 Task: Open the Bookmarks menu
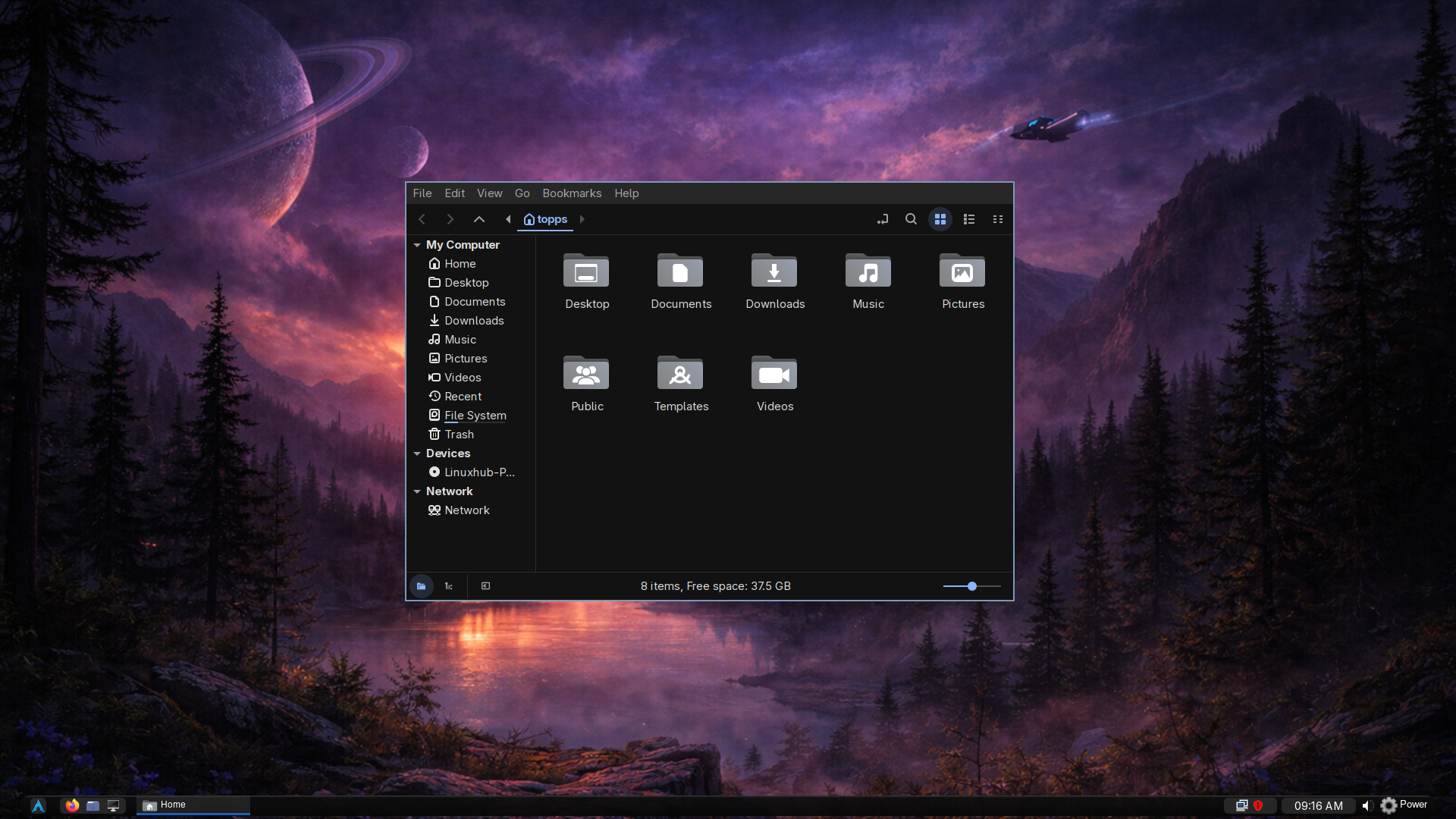coord(571,193)
